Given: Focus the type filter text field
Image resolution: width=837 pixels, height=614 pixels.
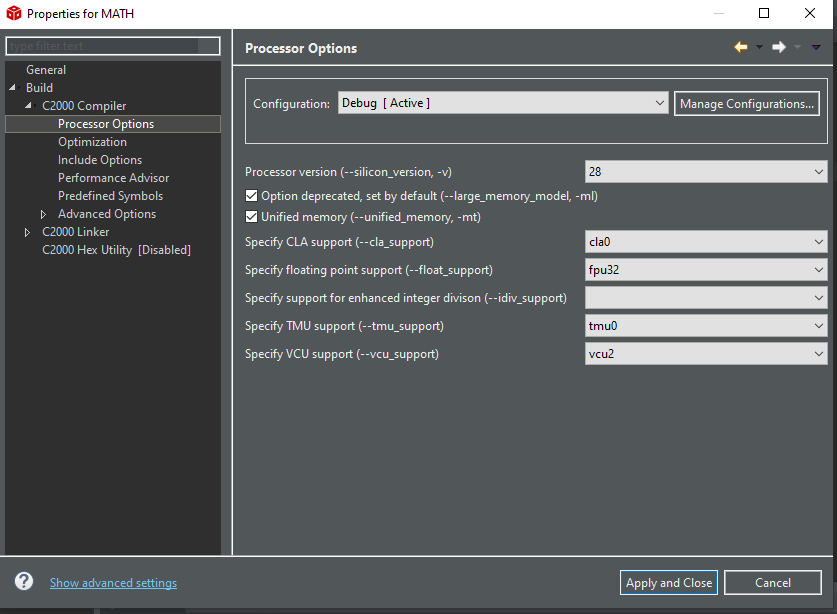Looking at the screenshot, I should (113, 46).
